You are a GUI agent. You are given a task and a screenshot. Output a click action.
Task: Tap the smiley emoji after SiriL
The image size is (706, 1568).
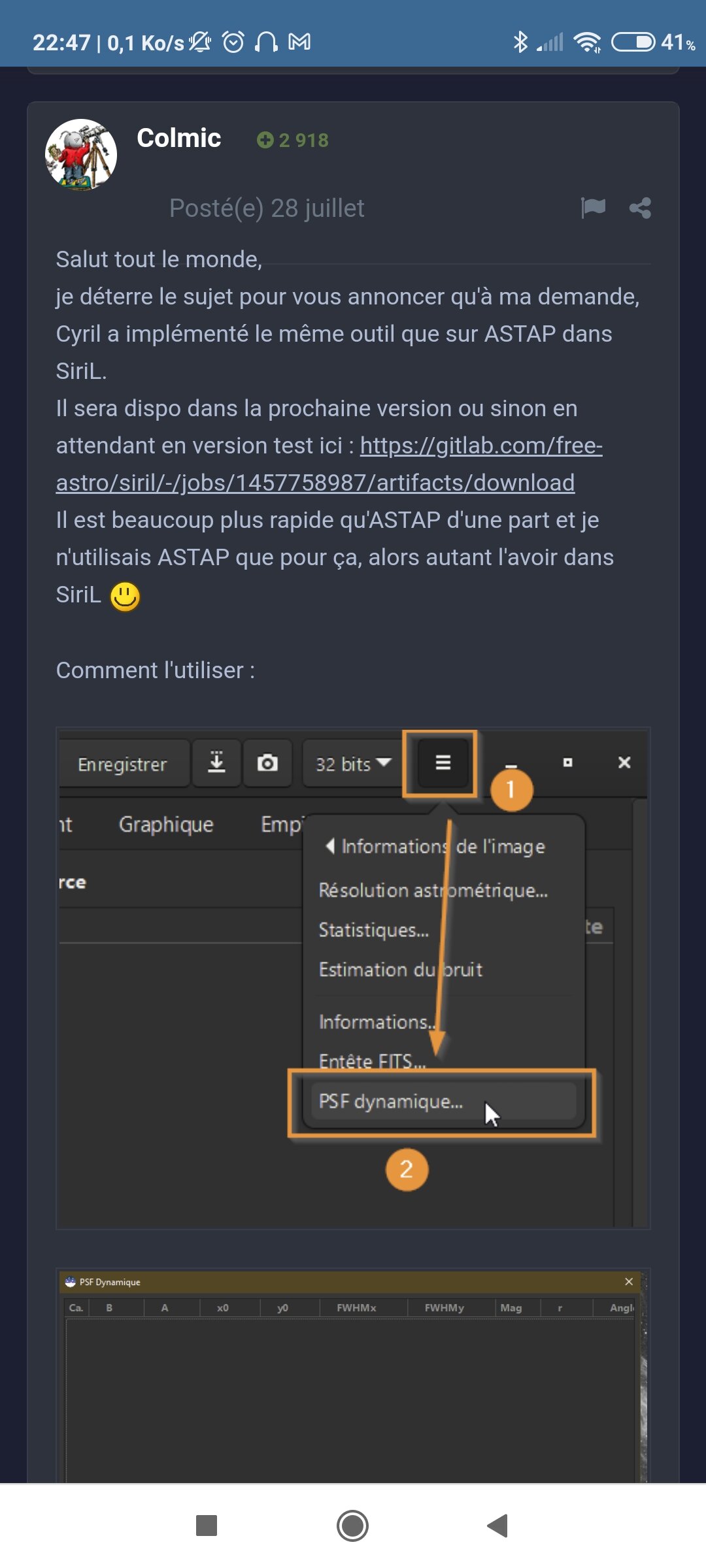point(125,596)
